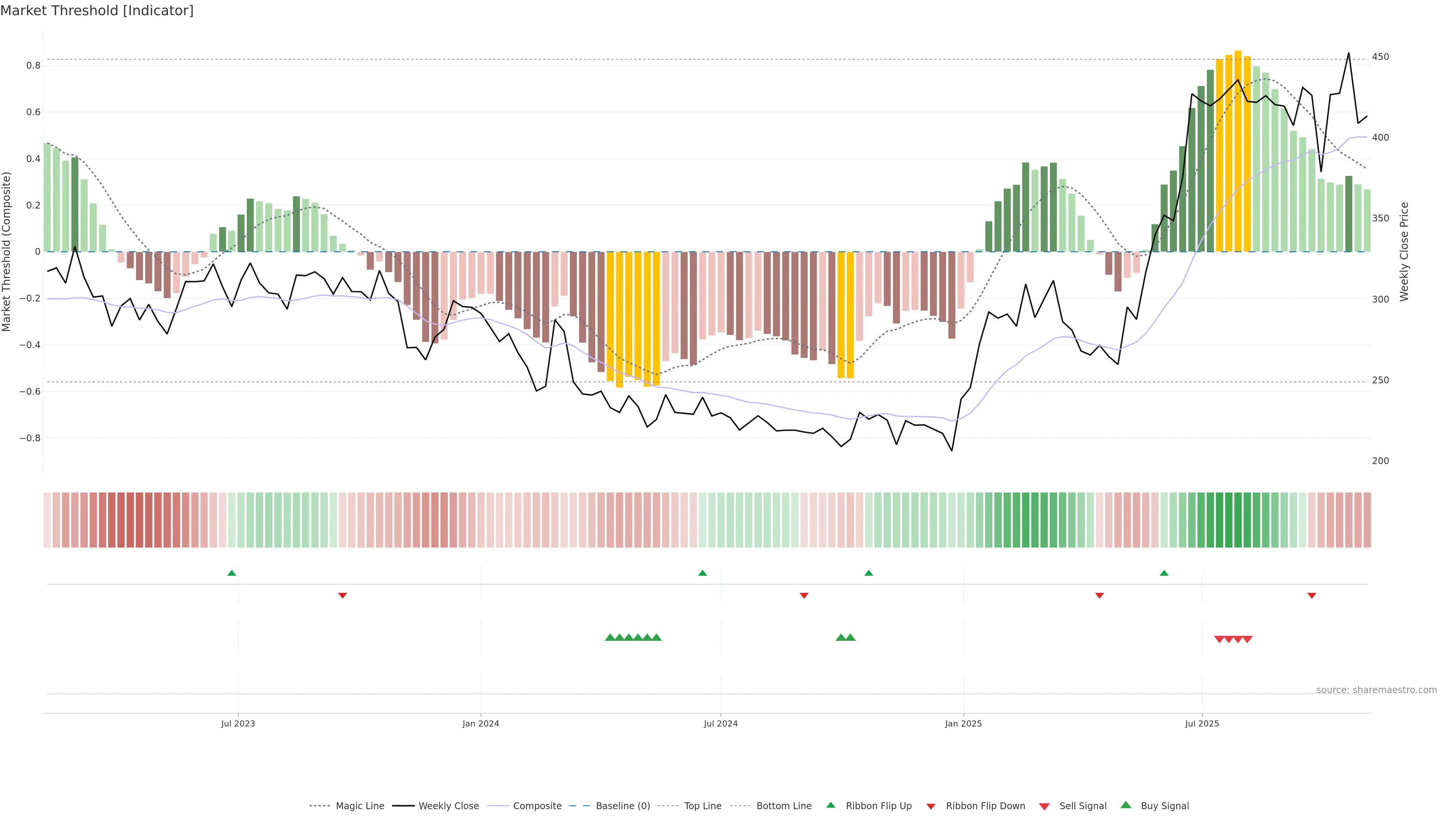Click the Jan 2025 x-axis label
This screenshot has width=1456, height=819.
pos(963,723)
